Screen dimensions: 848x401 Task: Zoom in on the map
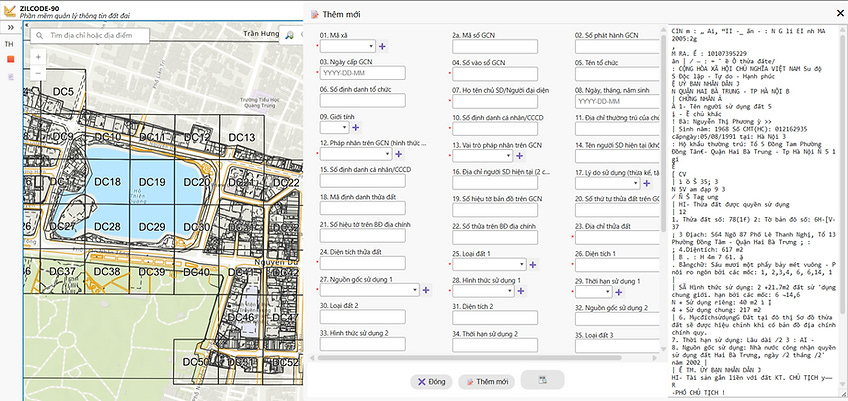[37, 57]
